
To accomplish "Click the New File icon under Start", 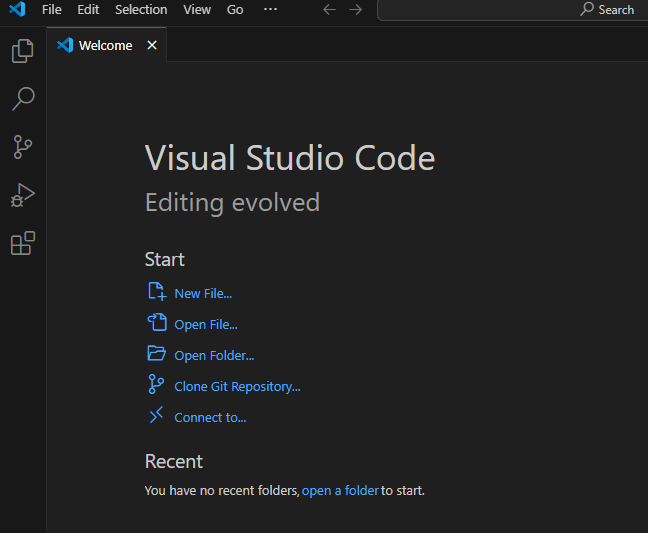I will point(157,291).
